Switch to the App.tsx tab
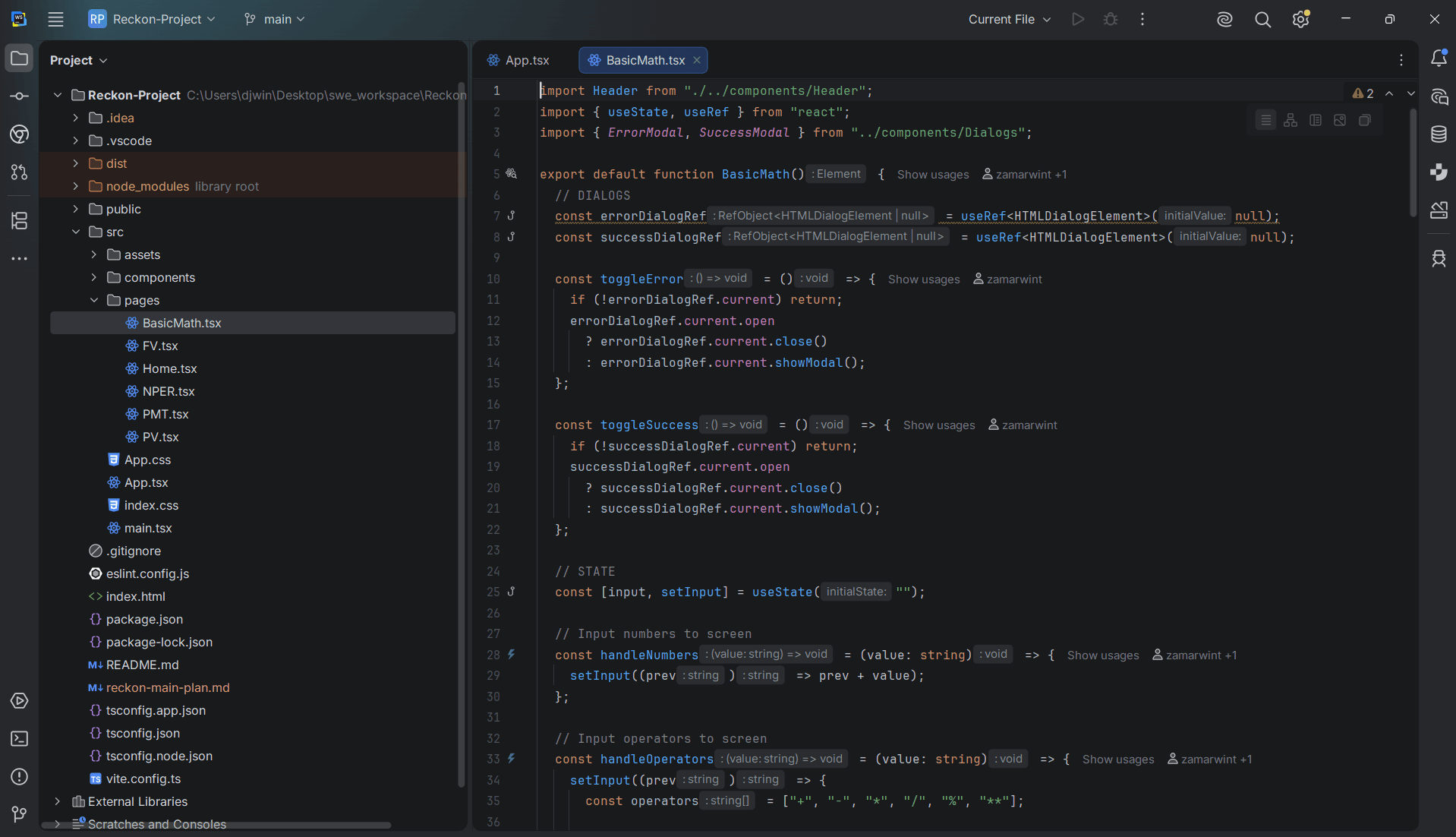 (518, 60)
